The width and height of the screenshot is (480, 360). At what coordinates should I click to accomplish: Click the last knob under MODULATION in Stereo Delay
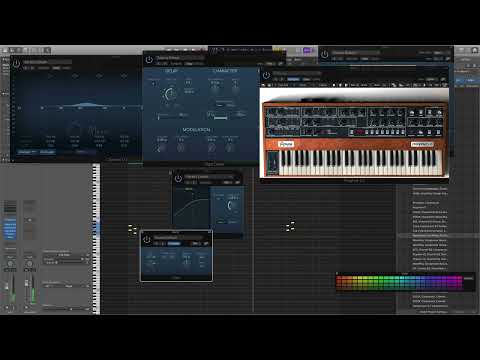tap(230, 147)
